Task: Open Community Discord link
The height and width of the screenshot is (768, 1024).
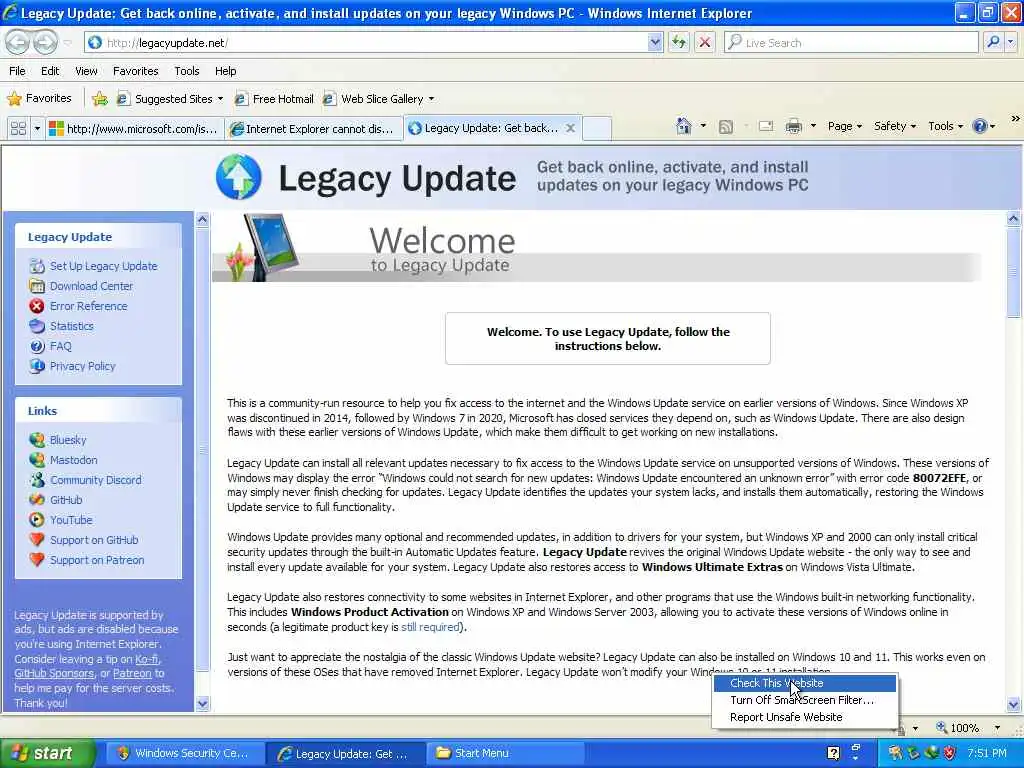Action: point(95,480)
